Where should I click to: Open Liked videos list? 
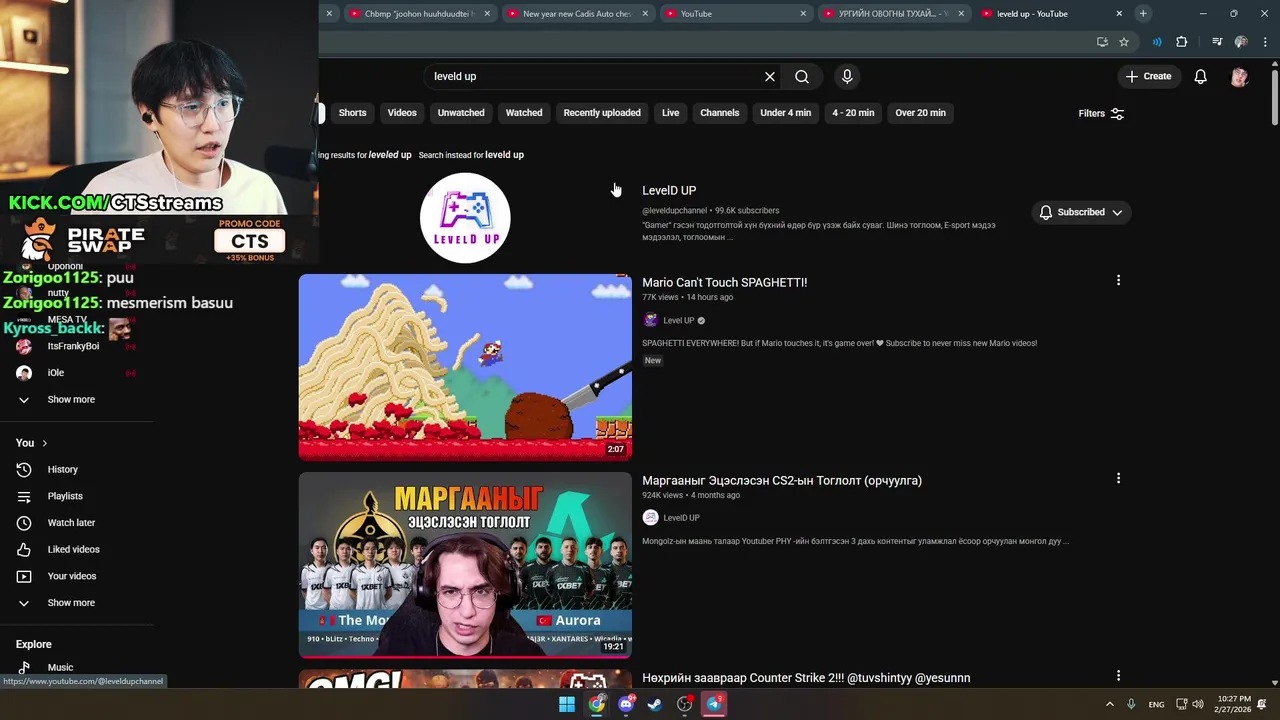click(73, 549)
